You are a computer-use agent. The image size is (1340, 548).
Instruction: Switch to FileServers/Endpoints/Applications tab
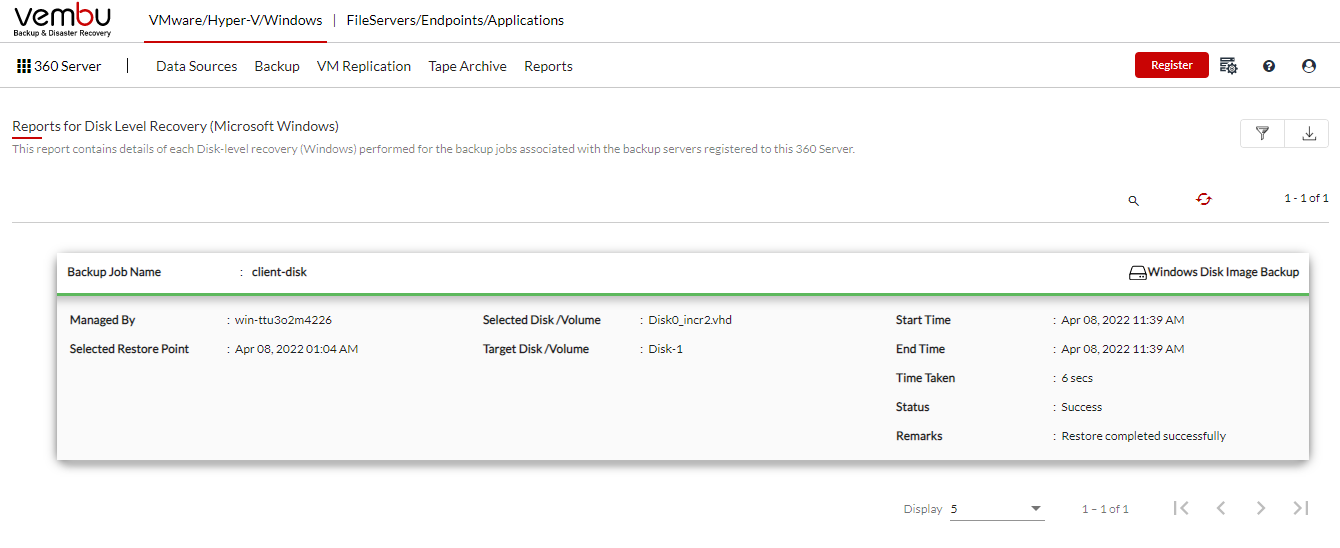coord(455,20)
